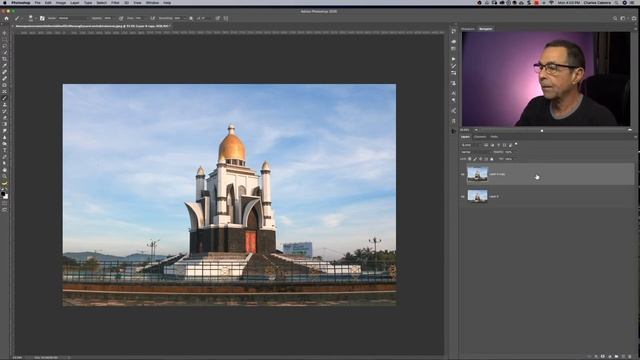Click Navigator zoom out icon

click(x=476, y=130)
